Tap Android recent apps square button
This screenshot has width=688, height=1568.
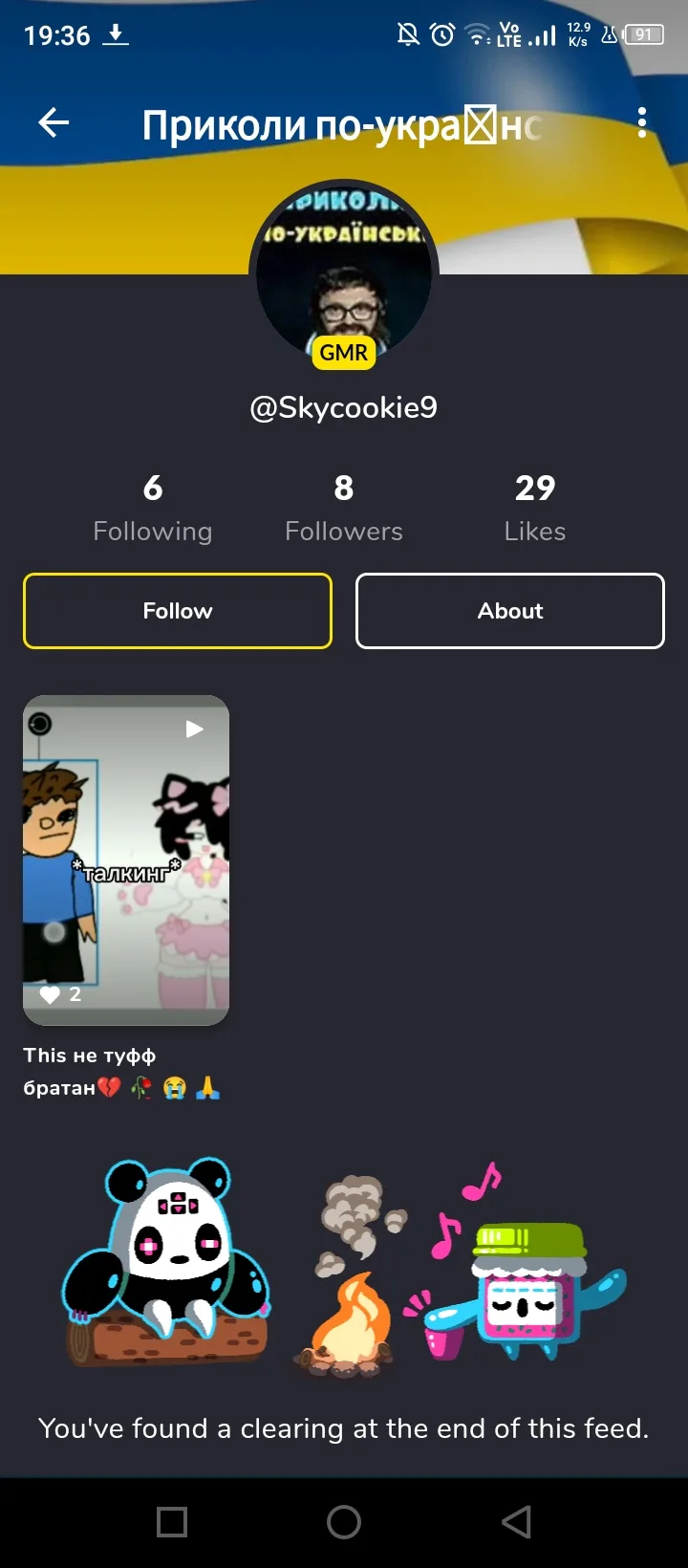point(172,1522)
